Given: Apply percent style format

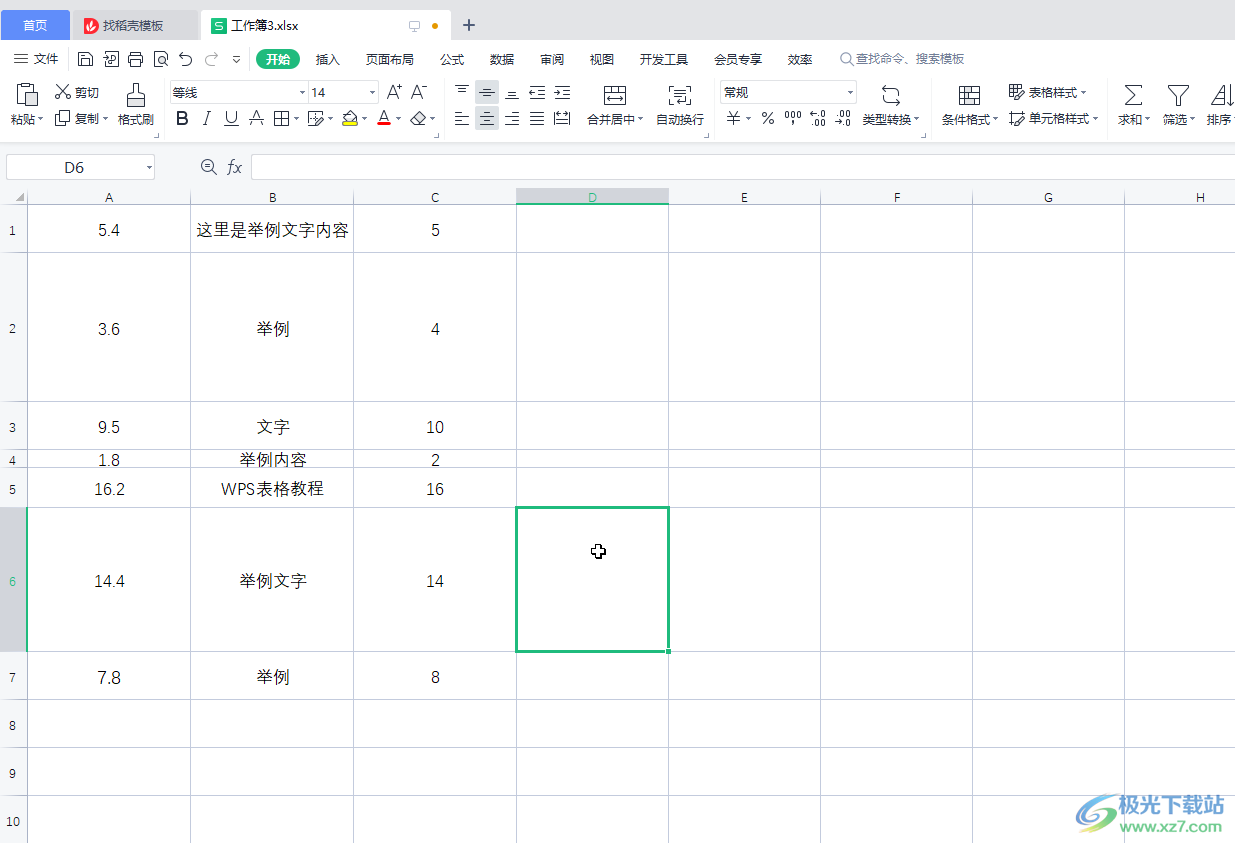Looking at the screenshot, I should 768,119.
